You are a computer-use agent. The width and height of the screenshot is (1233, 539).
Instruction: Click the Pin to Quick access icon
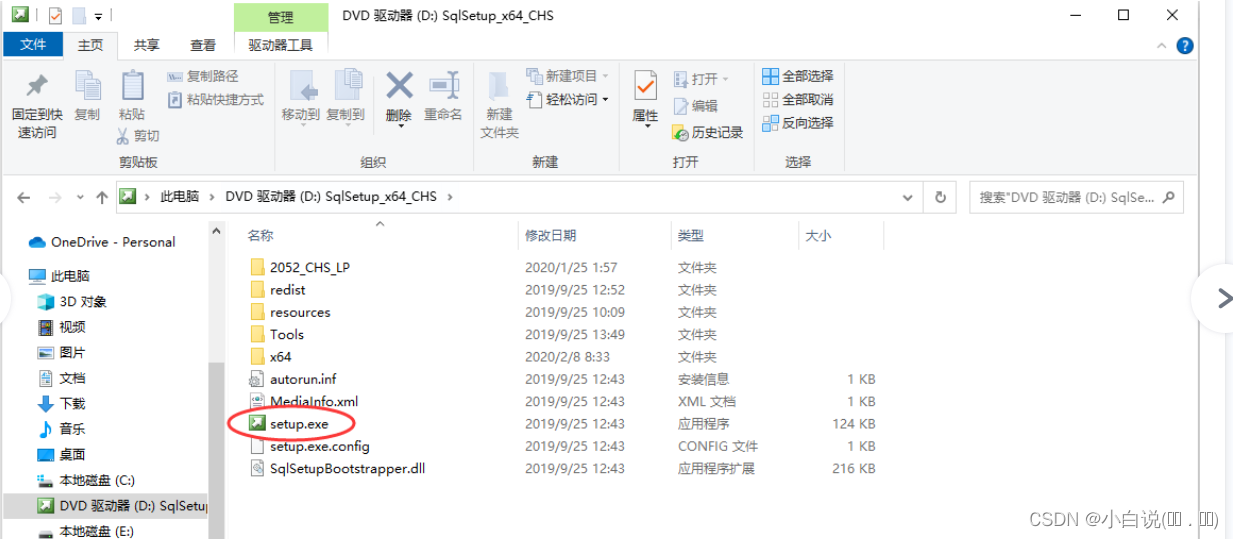(x=36, y=87)
